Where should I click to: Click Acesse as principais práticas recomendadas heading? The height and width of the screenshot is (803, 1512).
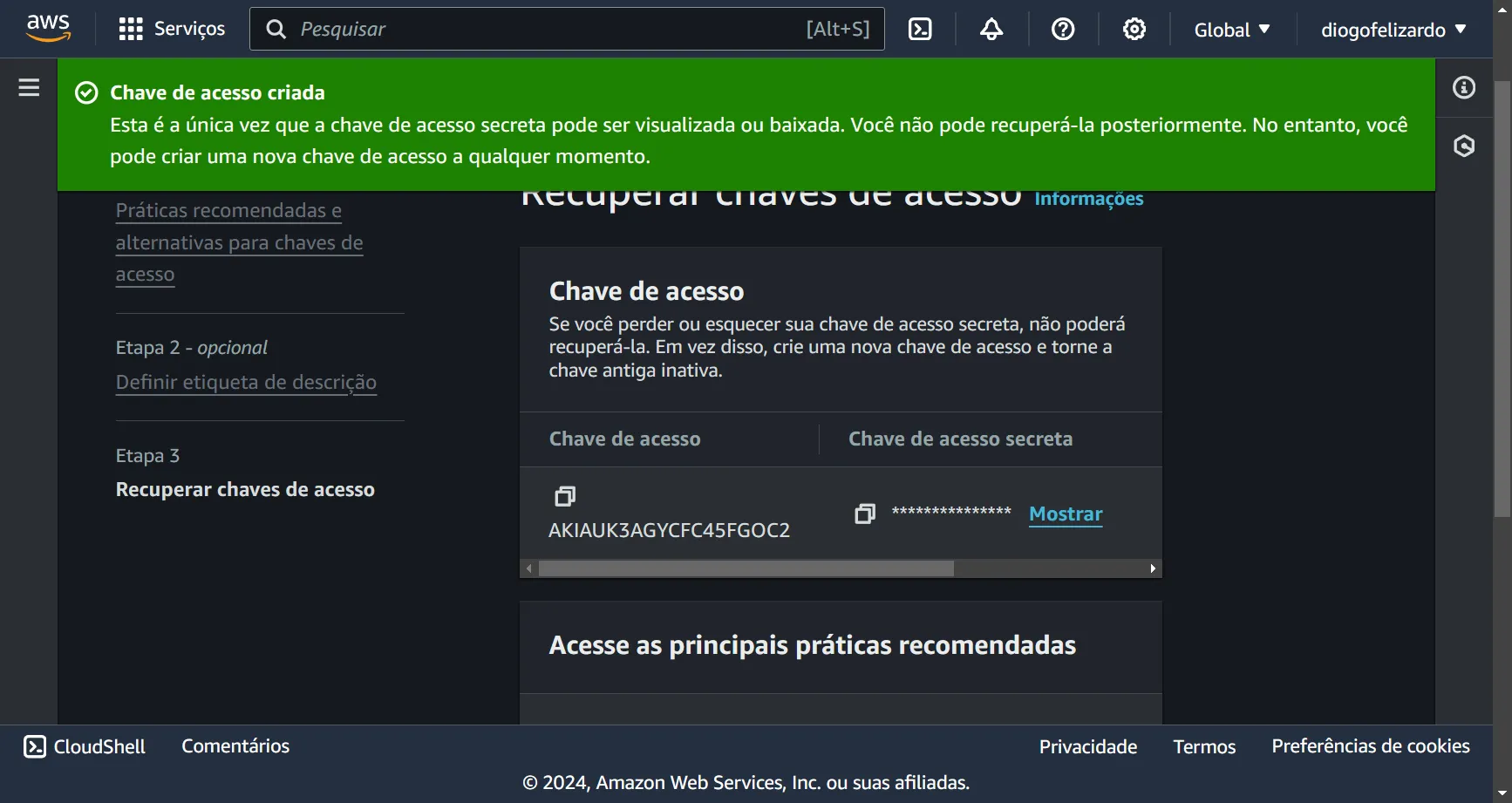(812, 645)
